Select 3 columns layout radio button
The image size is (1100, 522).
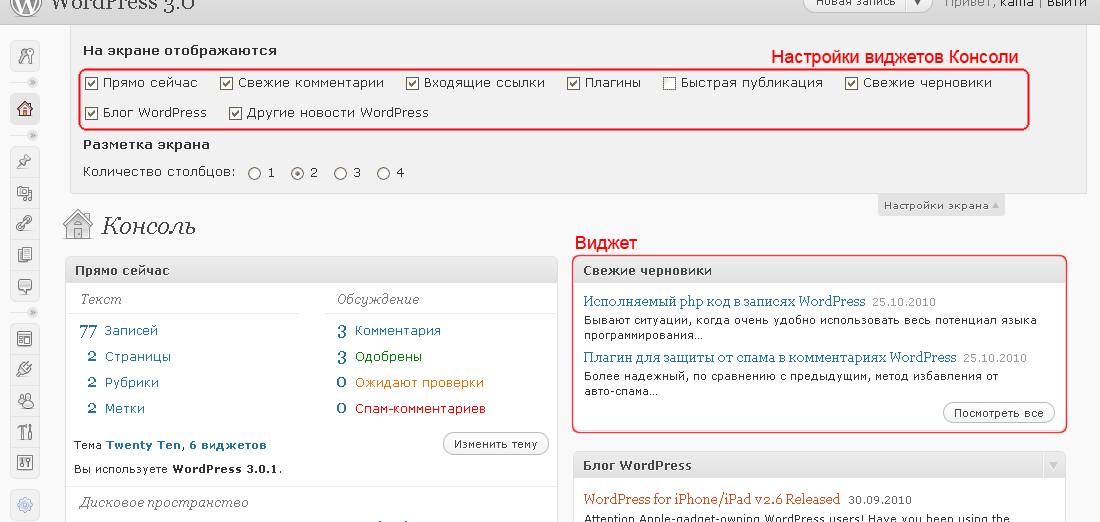coord(340,173)
